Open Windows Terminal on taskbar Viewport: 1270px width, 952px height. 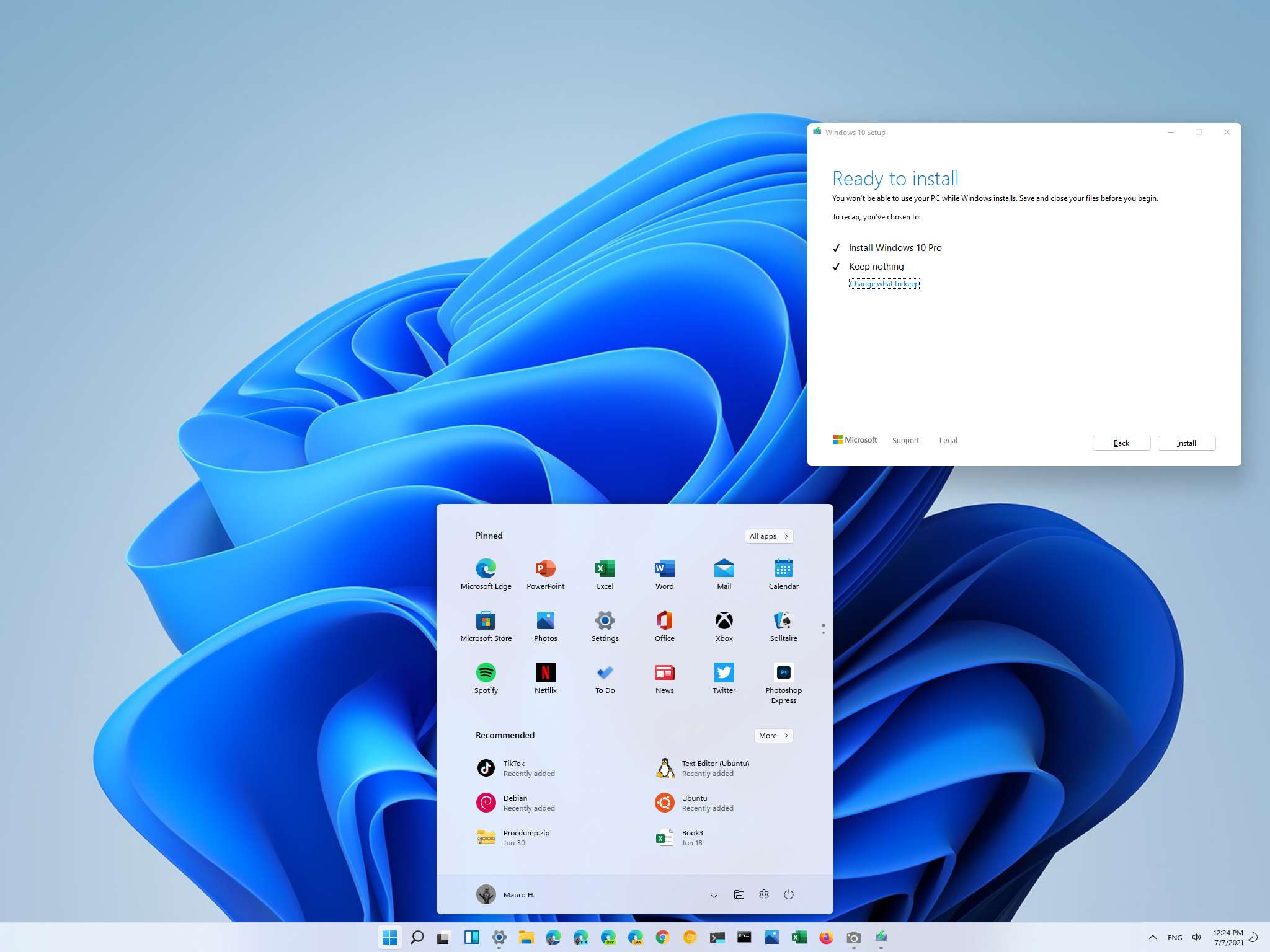click(717, 938)
